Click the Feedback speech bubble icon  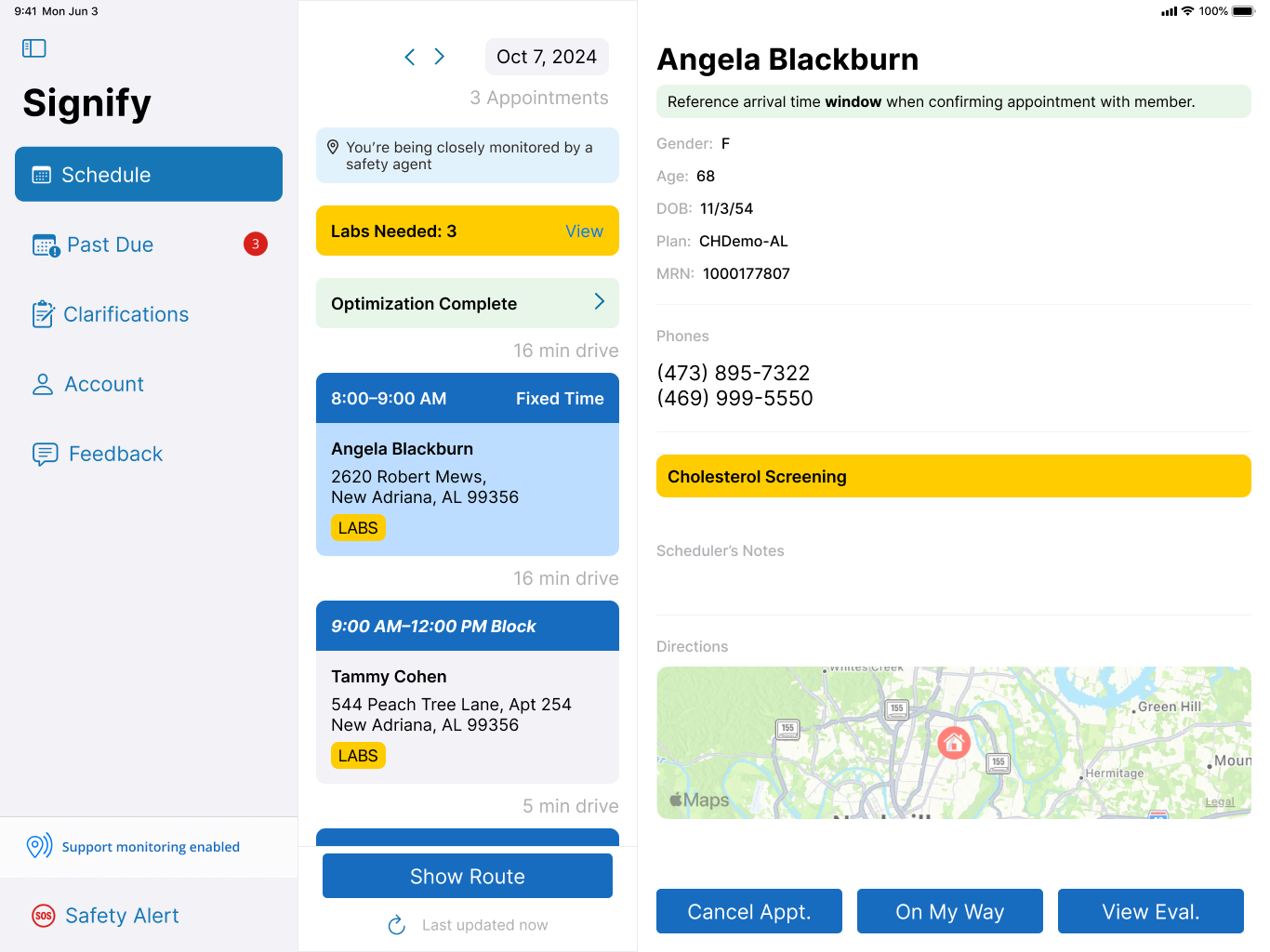[45, 454]
